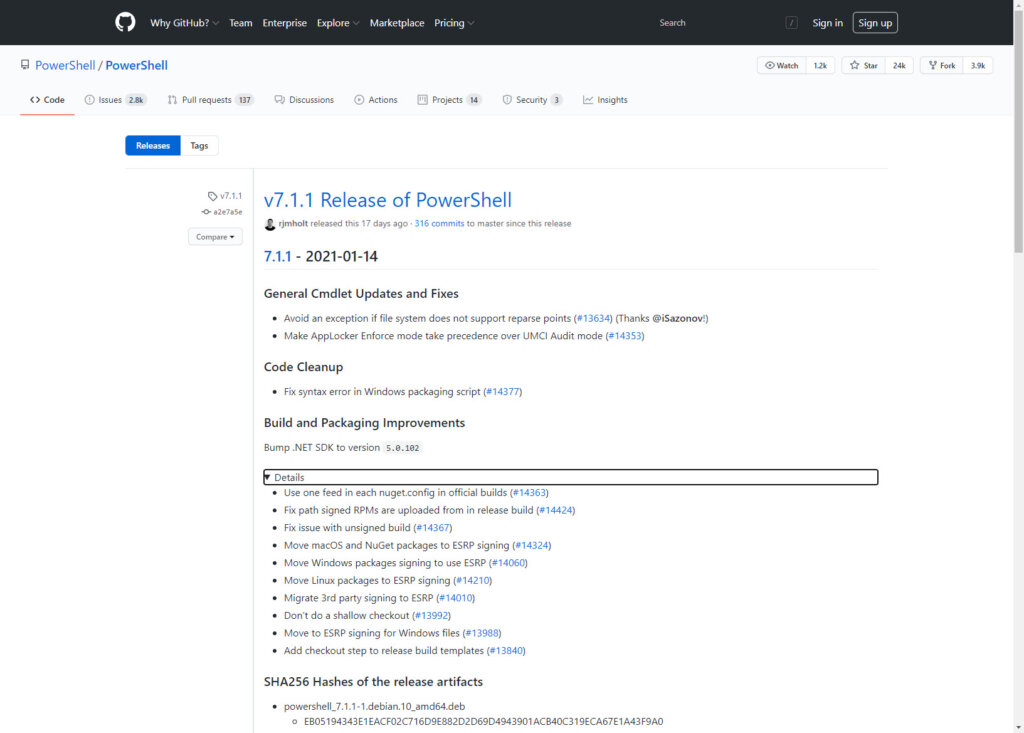Open the 7.1.1 heading link

coord(278,256)
